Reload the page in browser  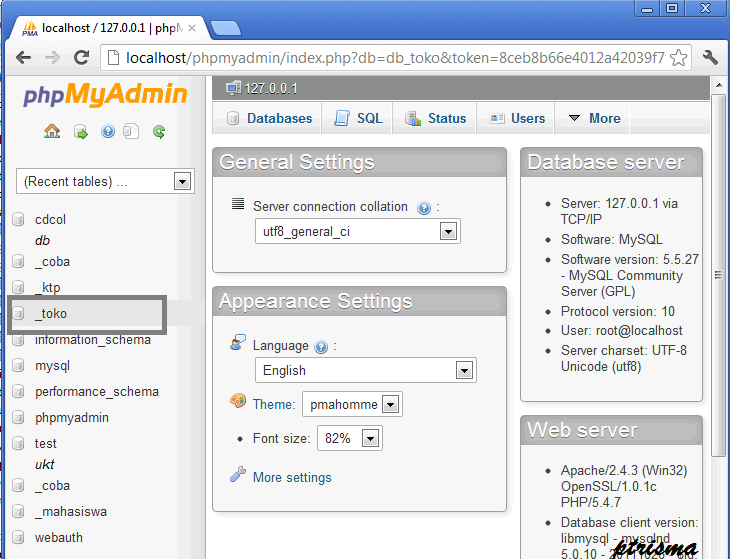[x=81, y=57]
